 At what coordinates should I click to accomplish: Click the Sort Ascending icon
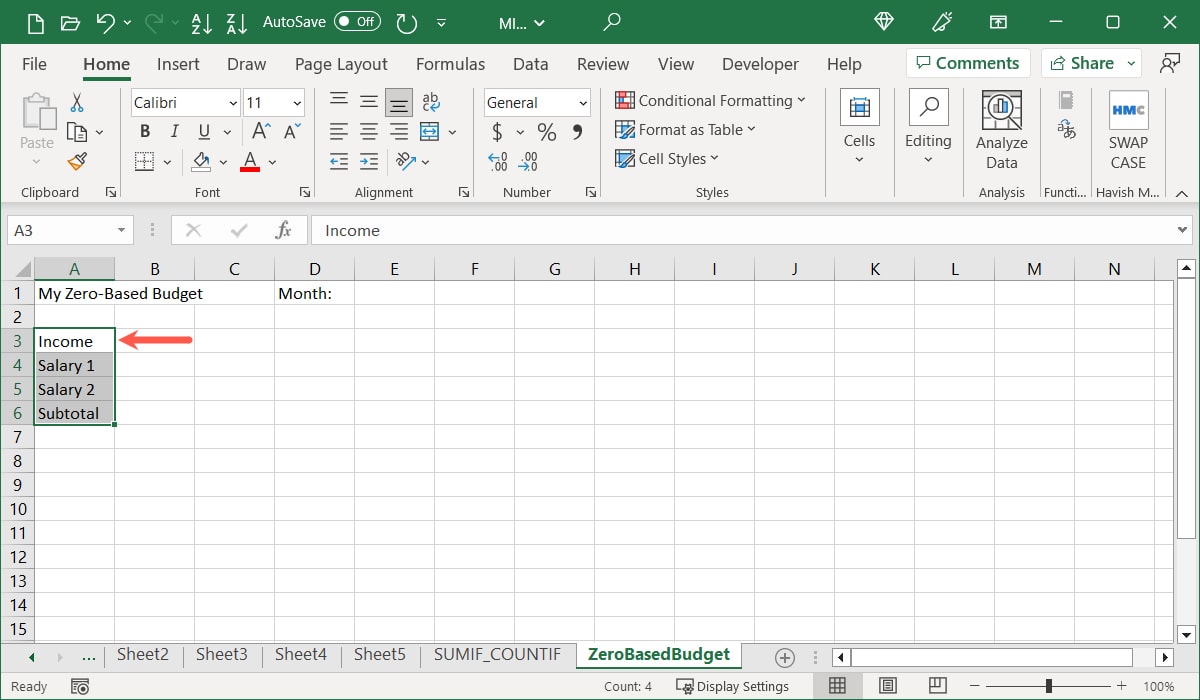pos(201,22)
